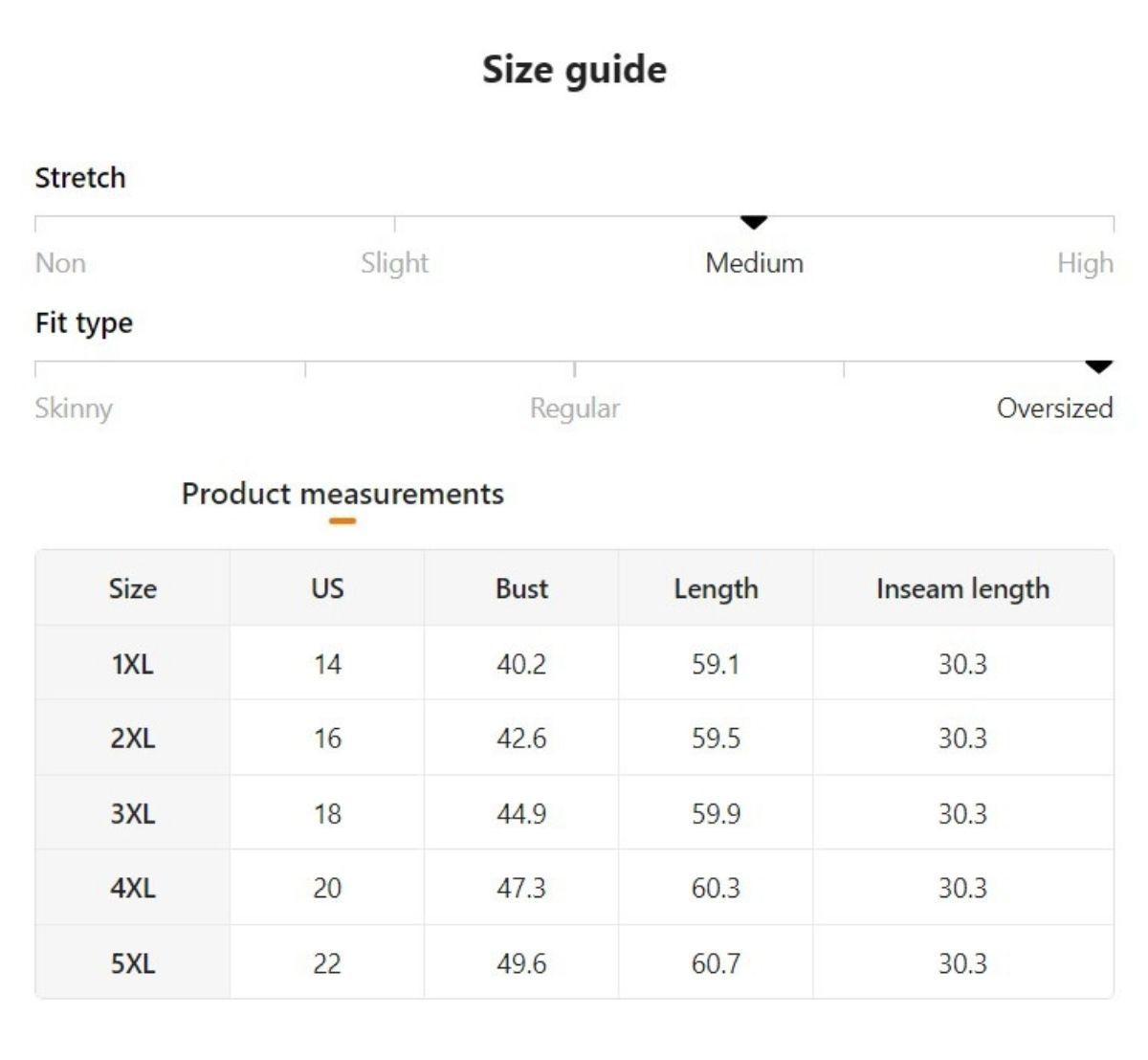Click the Stretch slider Medium marker
This screenshot has width=1148, height=1060.
click(754, 223)
